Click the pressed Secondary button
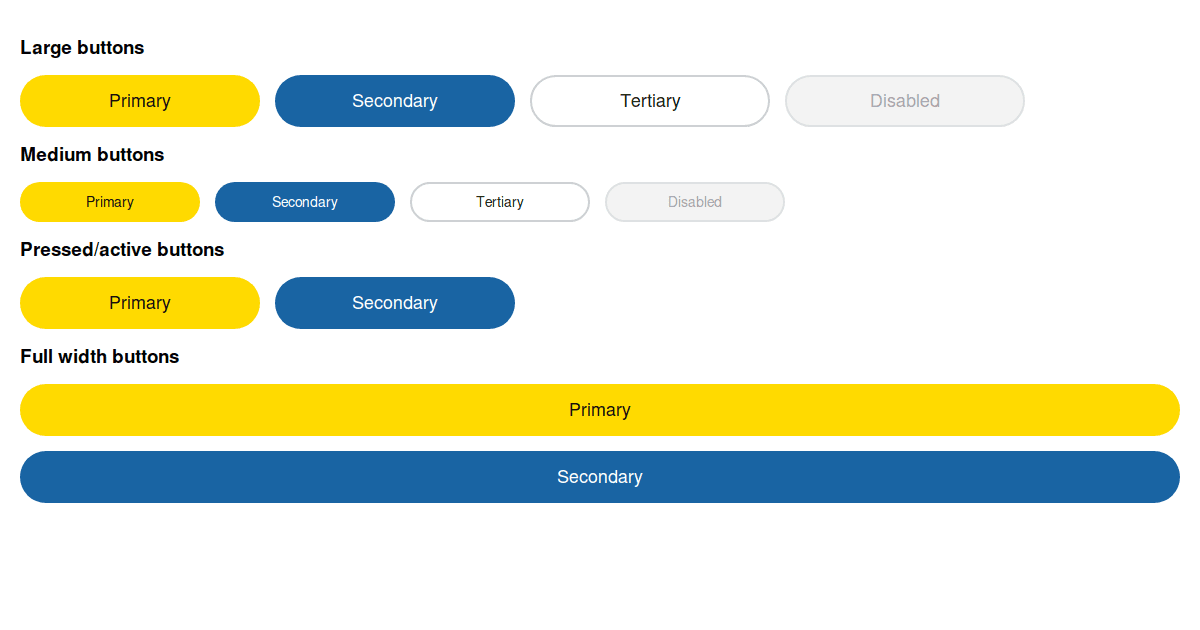1200x630 pixels. tap(395, 303)
